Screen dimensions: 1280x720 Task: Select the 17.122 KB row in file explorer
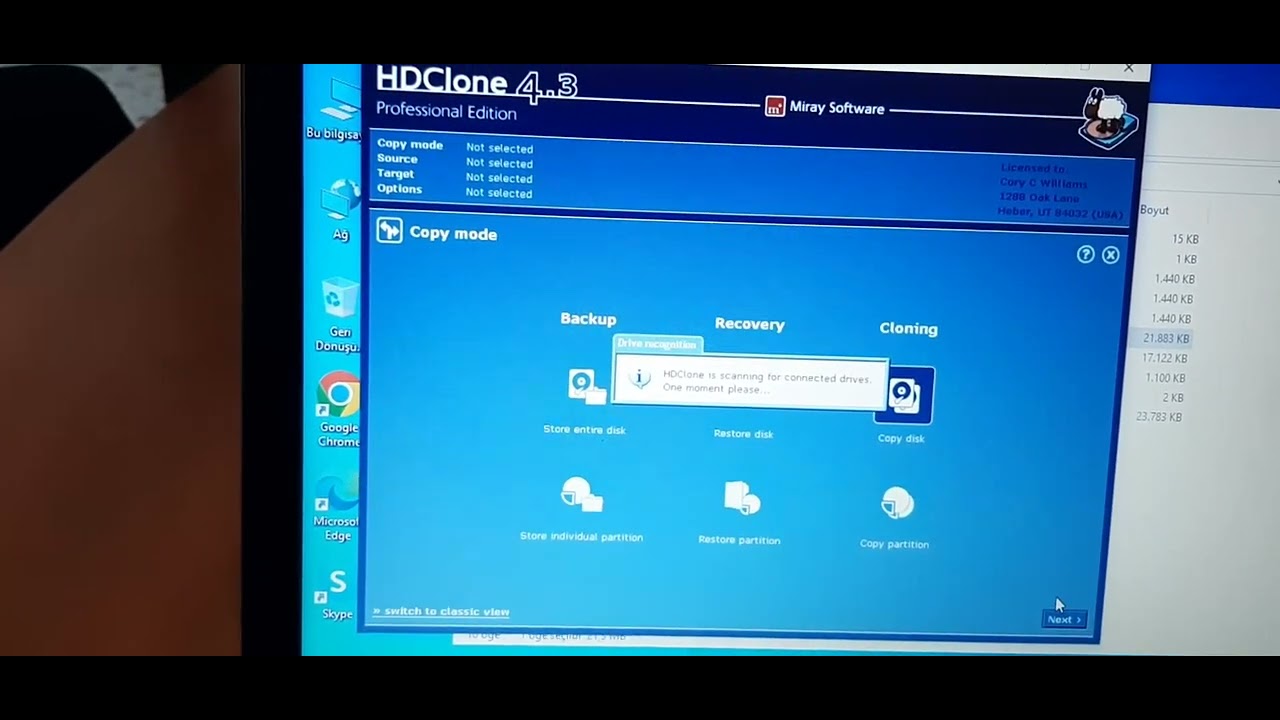tap(1164, 358)
